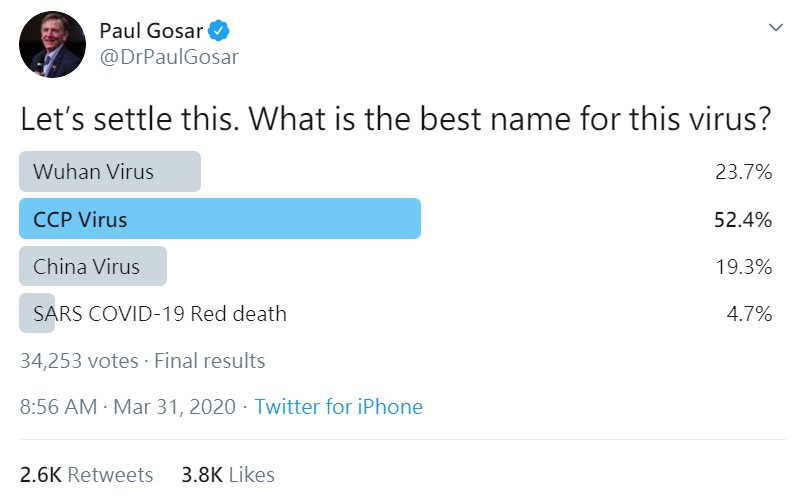Screen dimensions: 802x501
Task: View the 2.6K Retweets list
Action: pyautogui.click(x=86, y=474)
